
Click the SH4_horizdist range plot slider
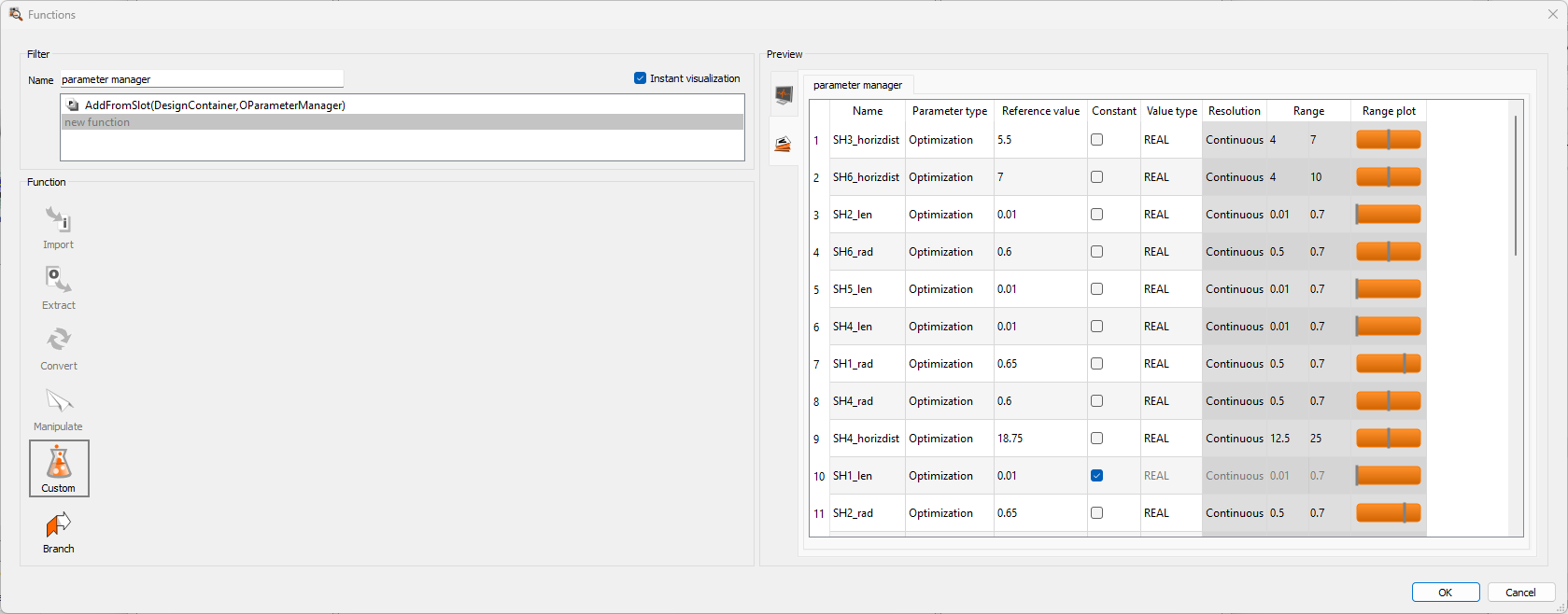point(1388,439)
